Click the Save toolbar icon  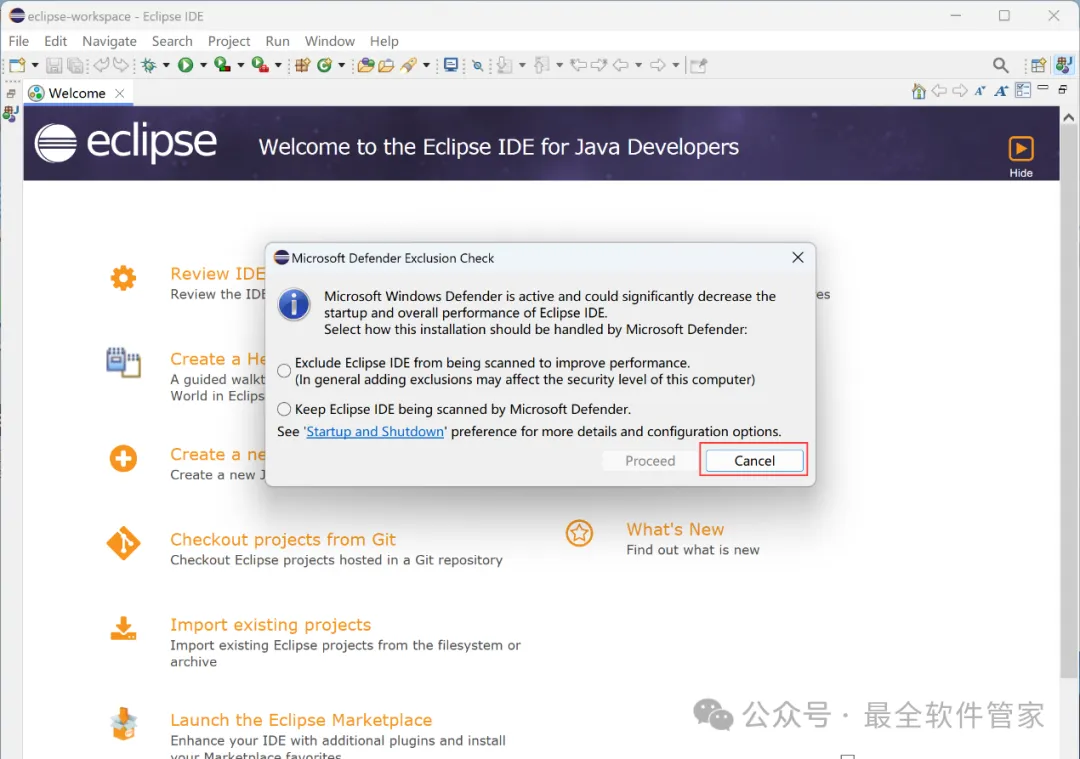pos(54,65)
